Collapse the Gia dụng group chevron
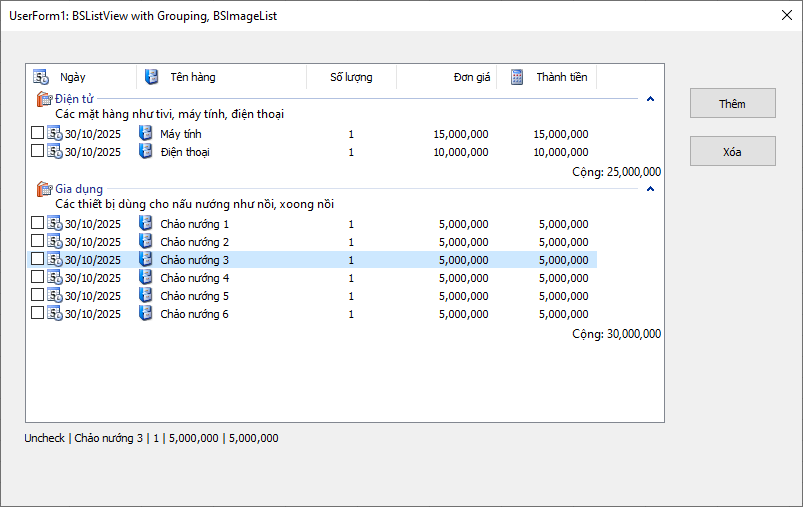Image resolution: width=803 pixels, height=507 pixels. [x=650, y=189]
